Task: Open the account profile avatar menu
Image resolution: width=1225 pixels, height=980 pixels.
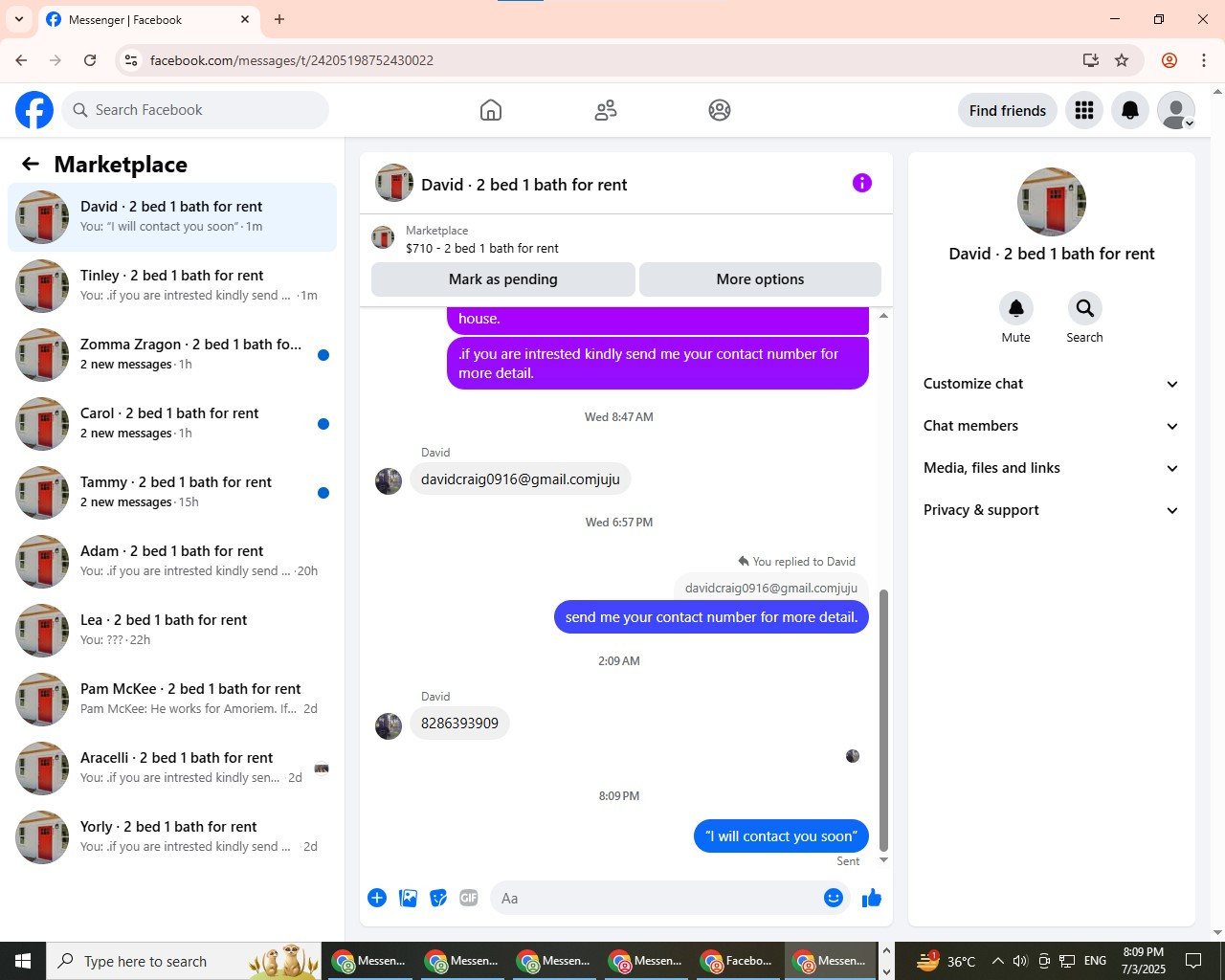Action: [x=1176, y=110]
